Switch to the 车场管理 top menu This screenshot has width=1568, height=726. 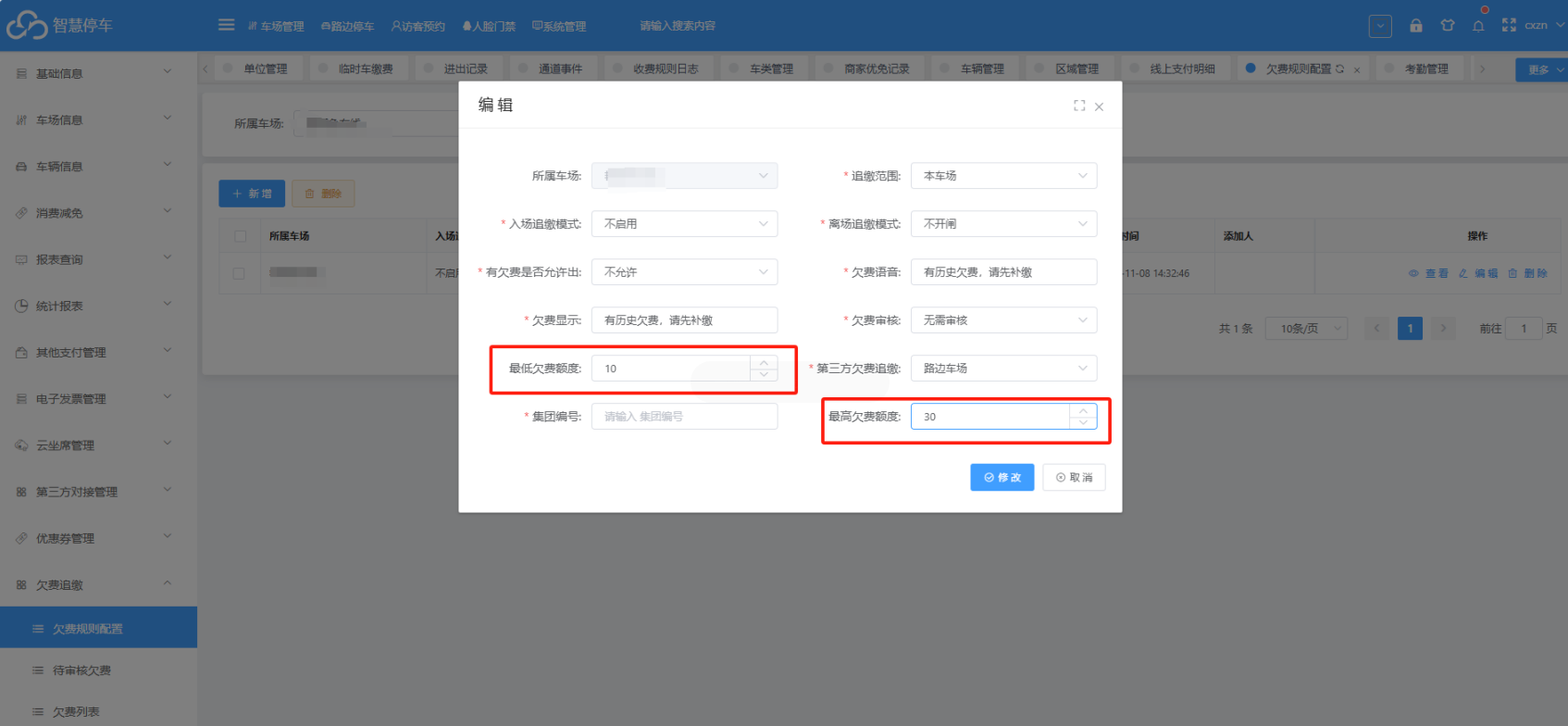pyautogui.click(x=276, y=26)
